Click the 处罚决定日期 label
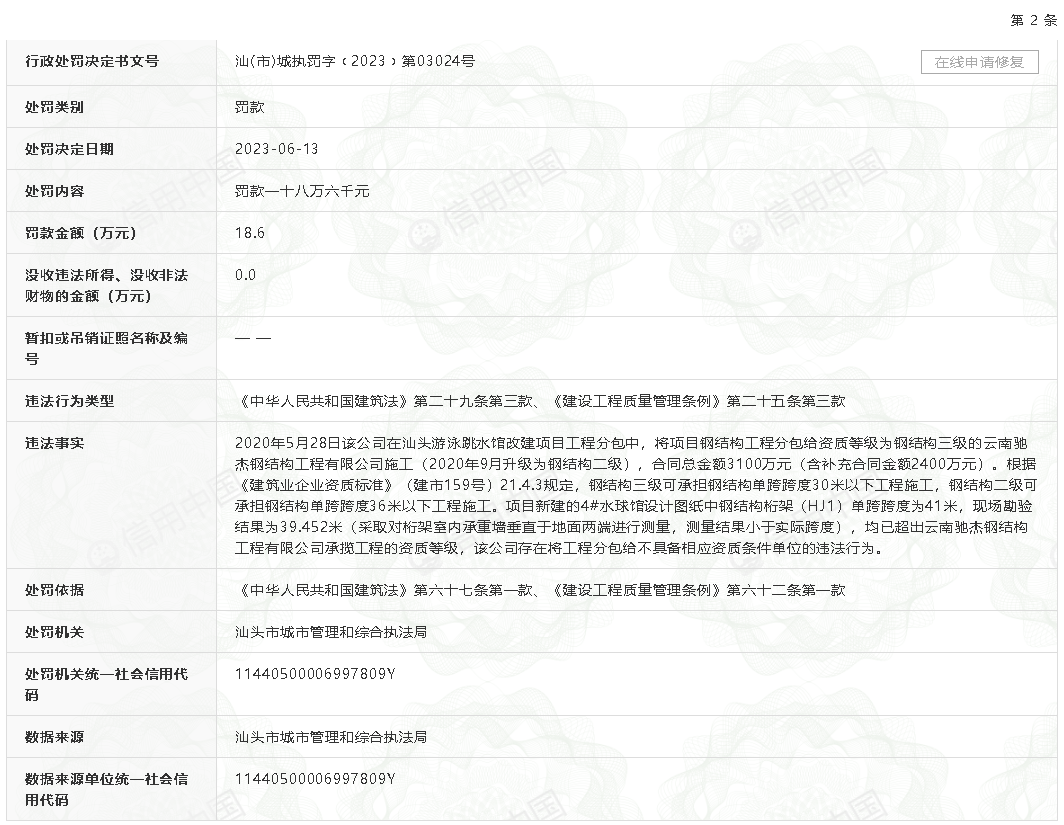The width and height of the screenshot is (1064, 825). 69,149
